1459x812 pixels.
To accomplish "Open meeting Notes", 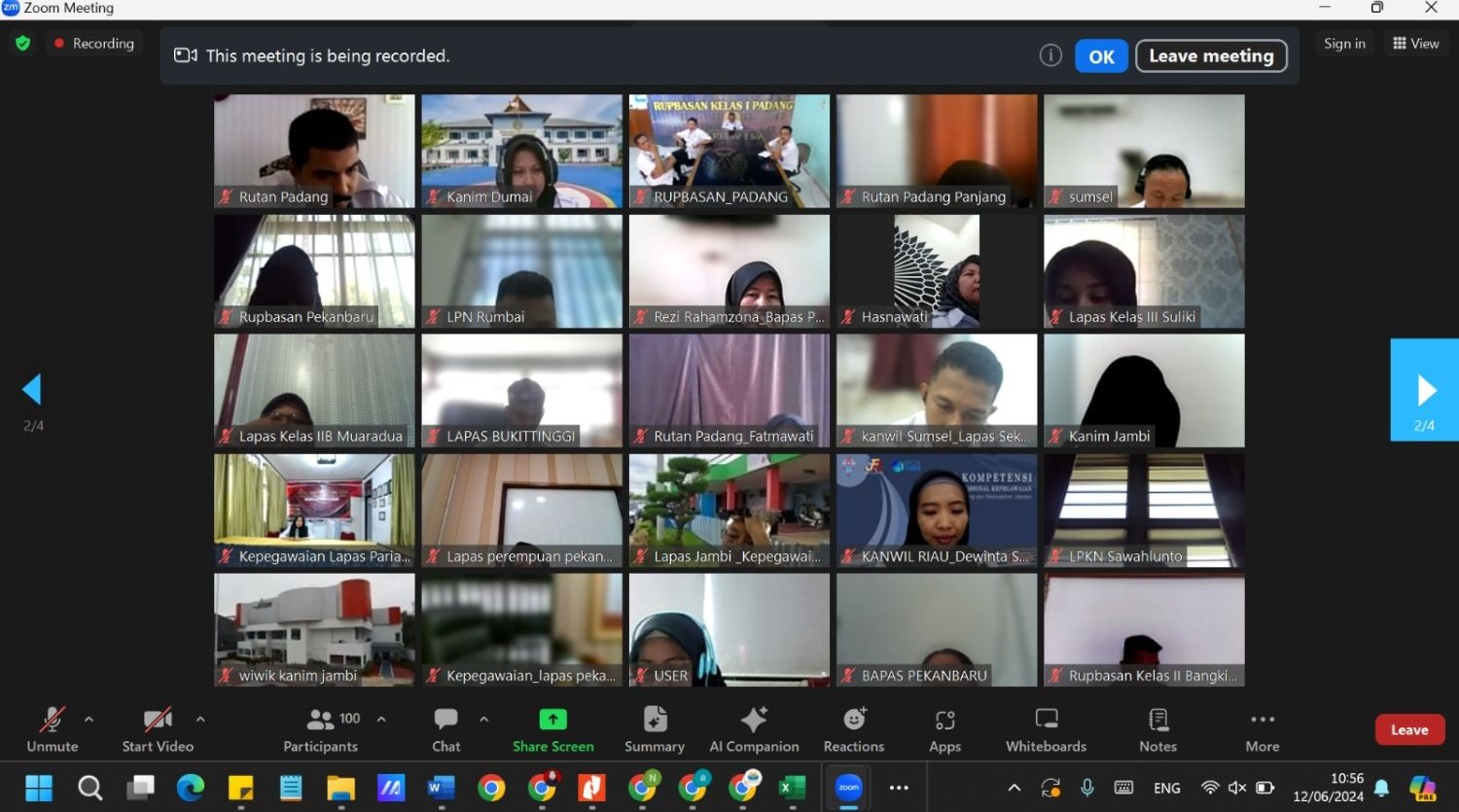I will 1157,729.
